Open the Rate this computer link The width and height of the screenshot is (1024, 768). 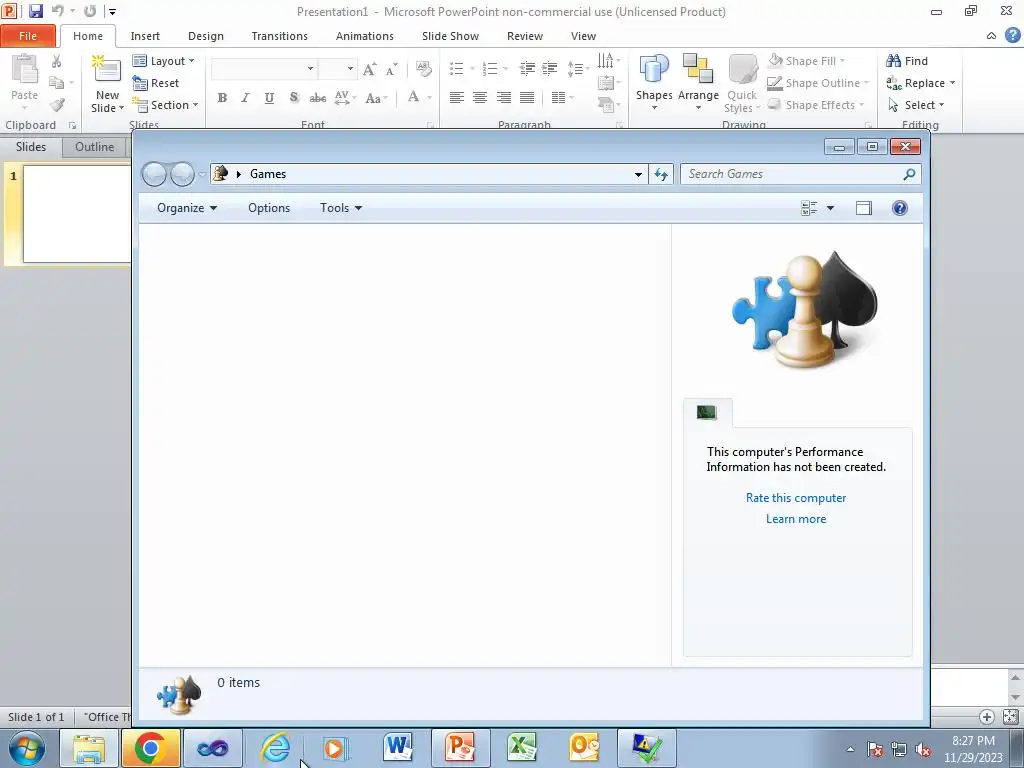pyautogui.click(x=795, y=498)
